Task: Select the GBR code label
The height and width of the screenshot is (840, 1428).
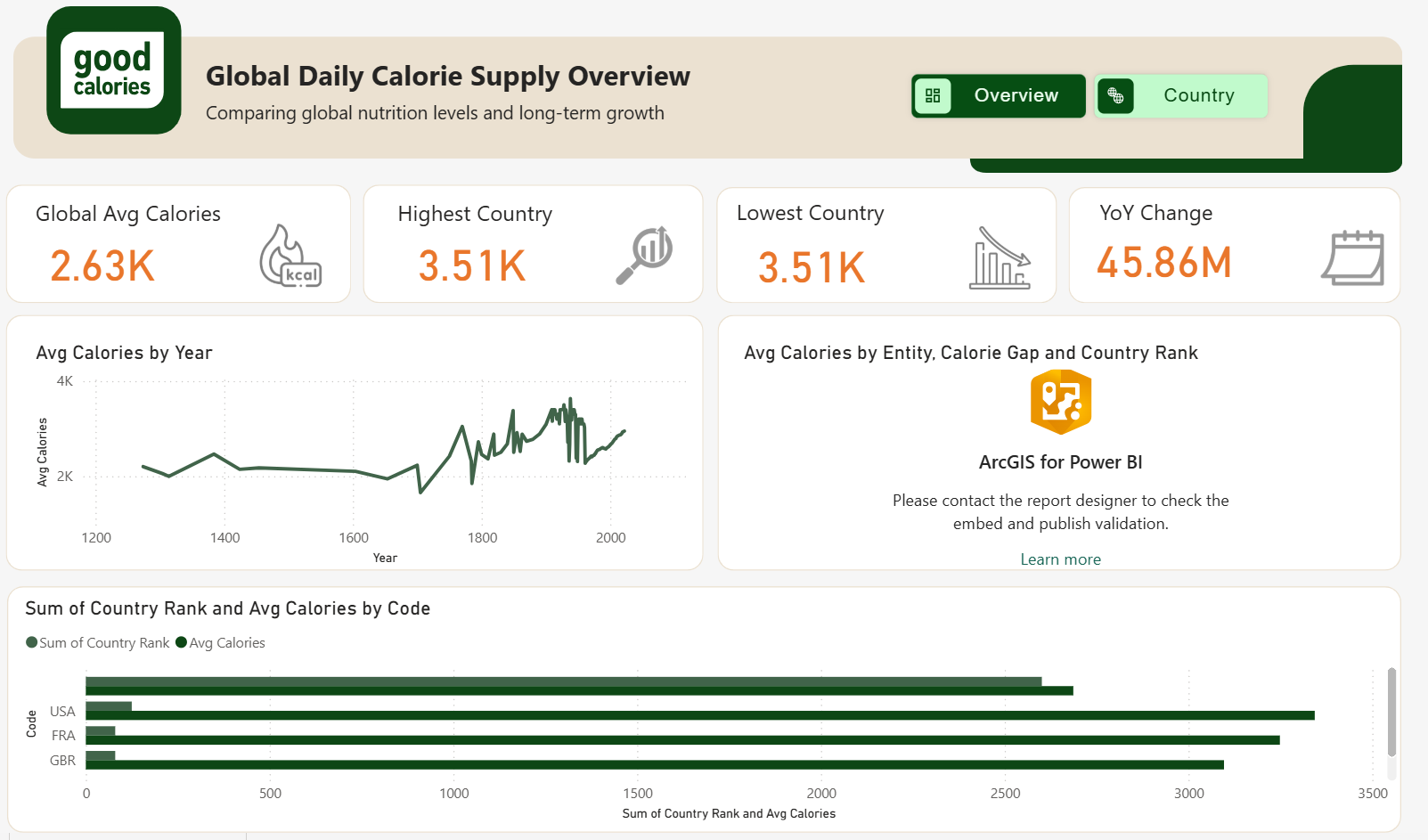Action: (x=62, y=760)
